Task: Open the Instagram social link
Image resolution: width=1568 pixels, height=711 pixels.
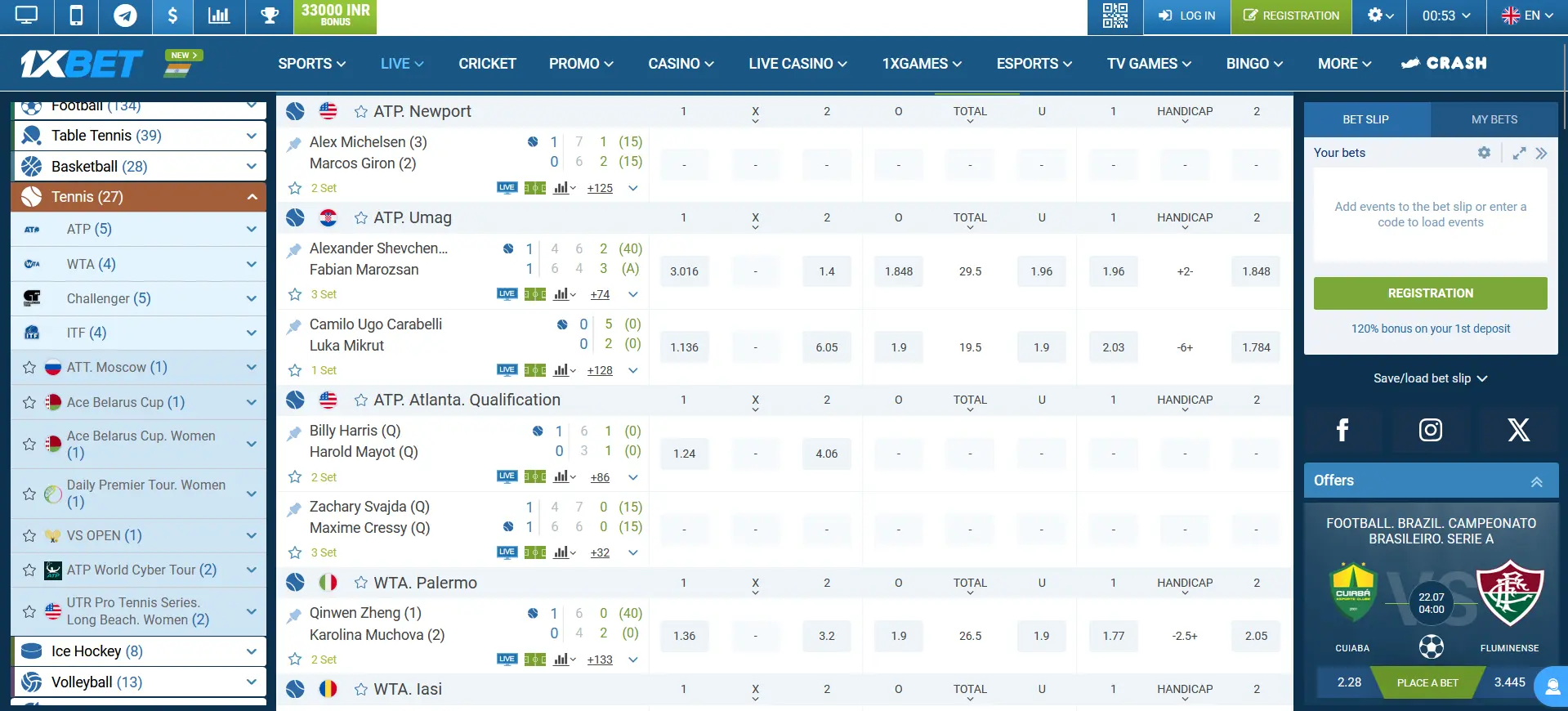Action: tap(1430, 430)
